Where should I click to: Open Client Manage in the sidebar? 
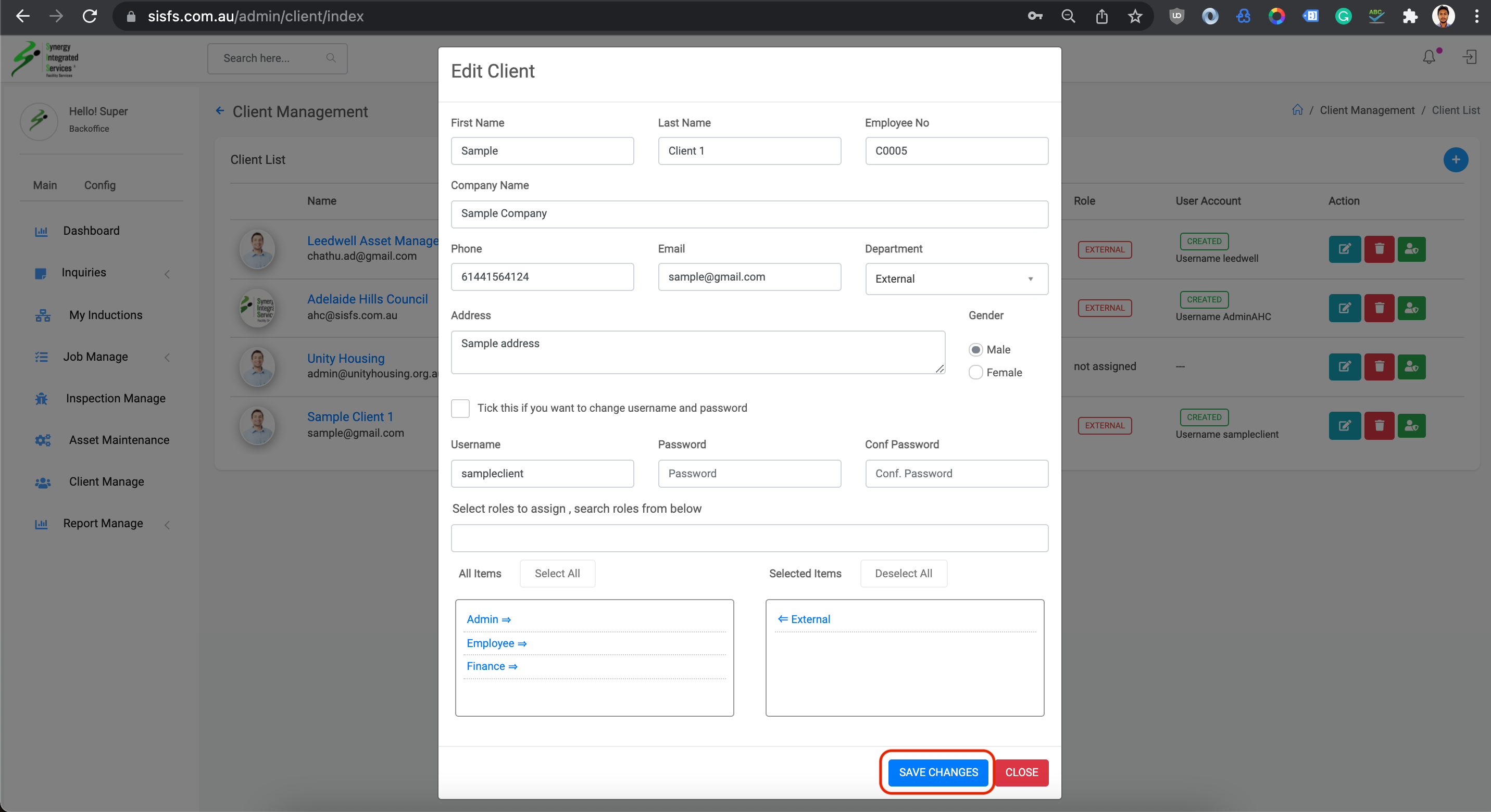106,482
